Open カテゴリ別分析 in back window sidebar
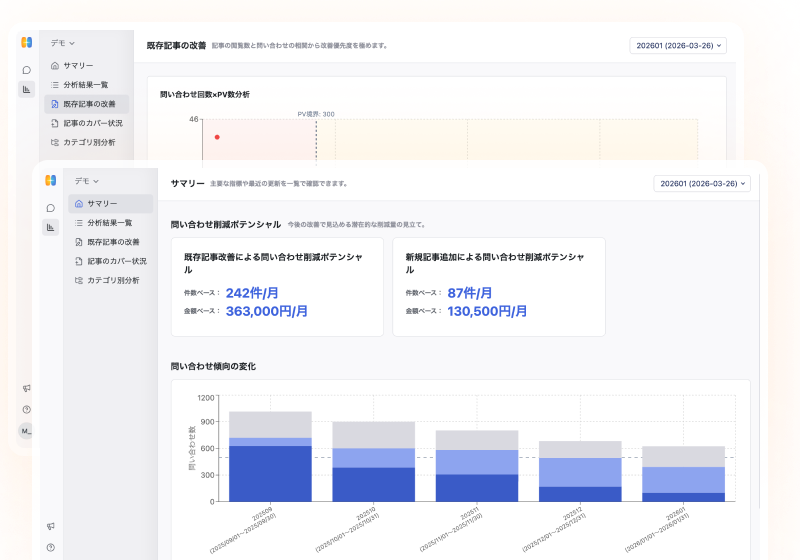800x560 pixels. coord(87,142)
